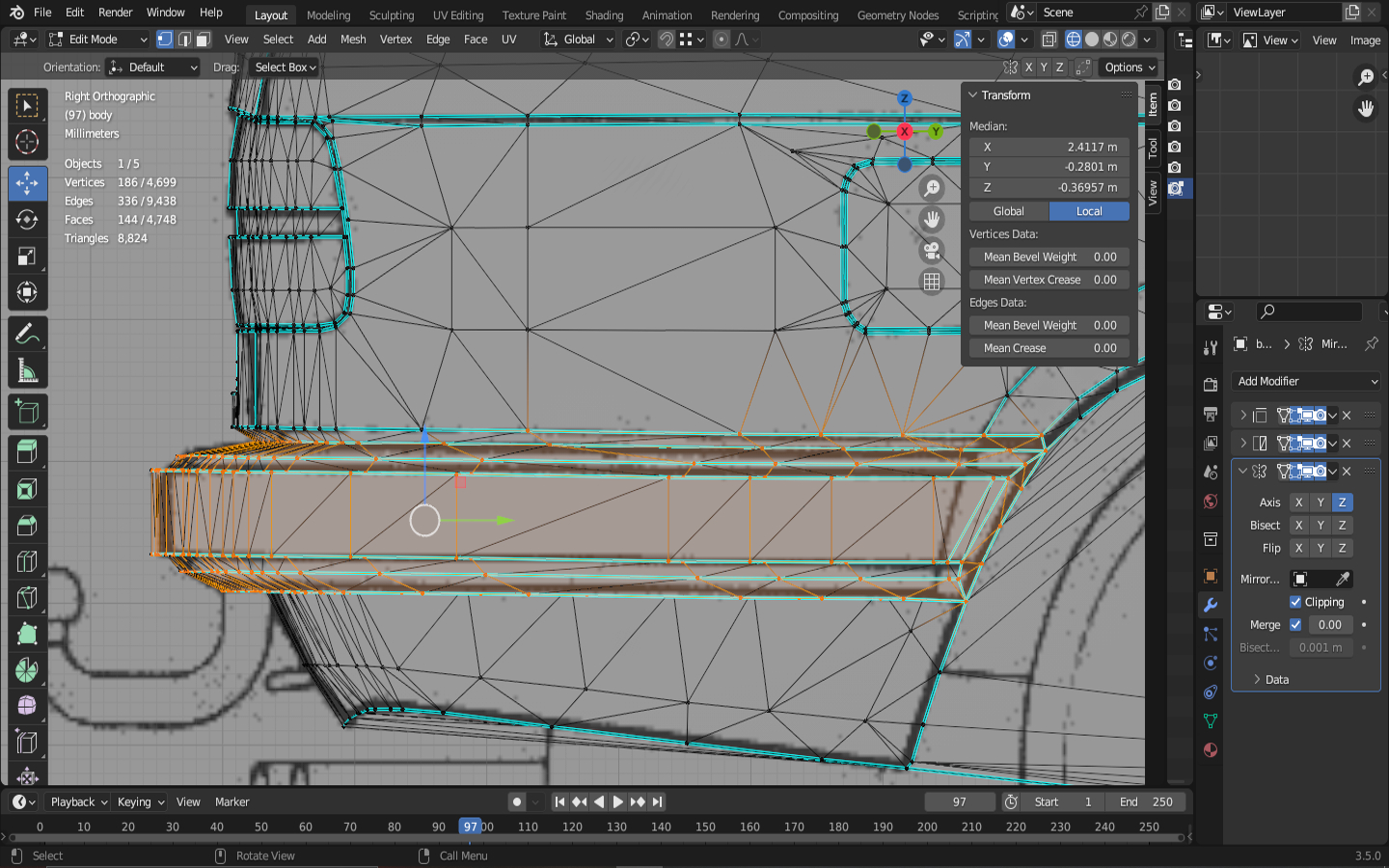Image resolution: width=1389 pixels, height=868 pixels.
Task: Switch transform to Global button
Action: [x=1009, y=211]
